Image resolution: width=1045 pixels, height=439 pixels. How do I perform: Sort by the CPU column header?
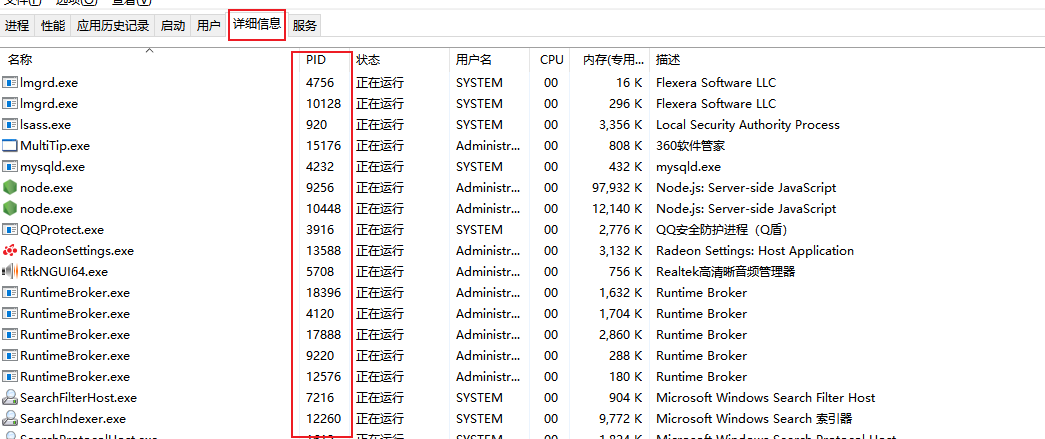click(x=552, y=60)
